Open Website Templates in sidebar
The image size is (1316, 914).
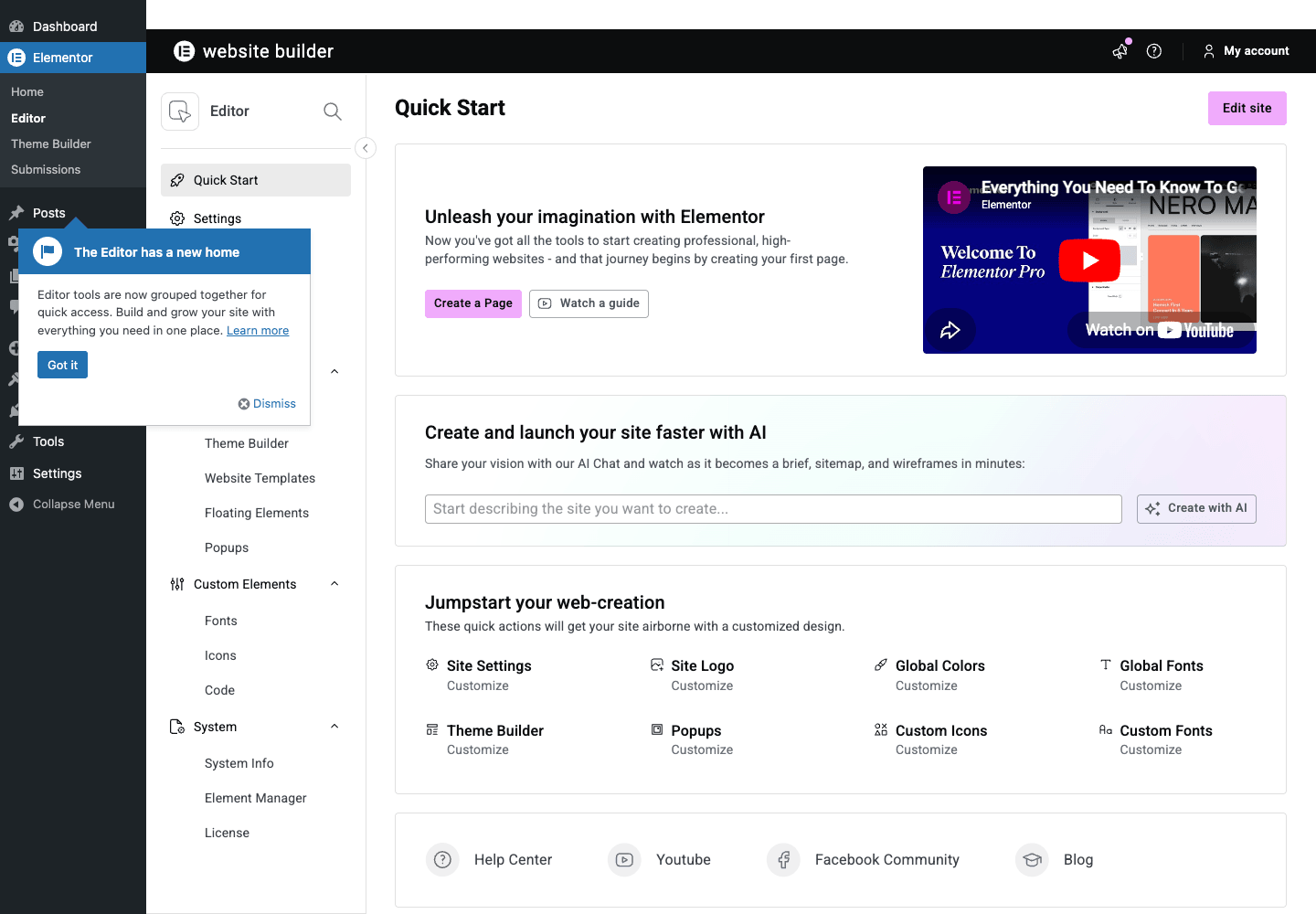click(x=260, y=478)
